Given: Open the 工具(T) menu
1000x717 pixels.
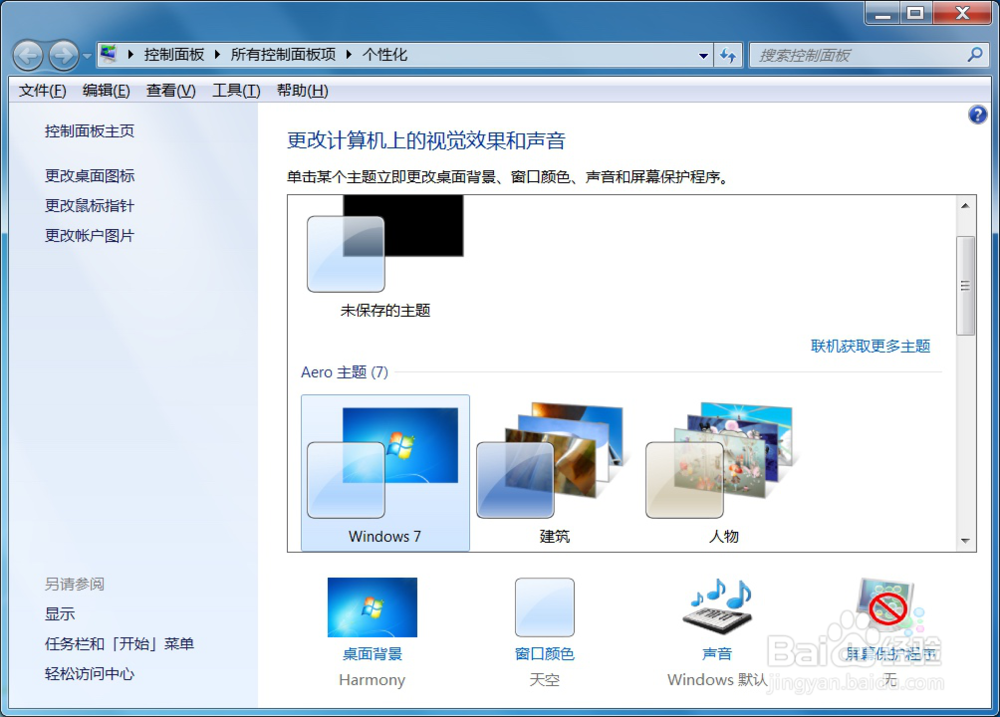Looking at the screenshot, I should 236,91.
